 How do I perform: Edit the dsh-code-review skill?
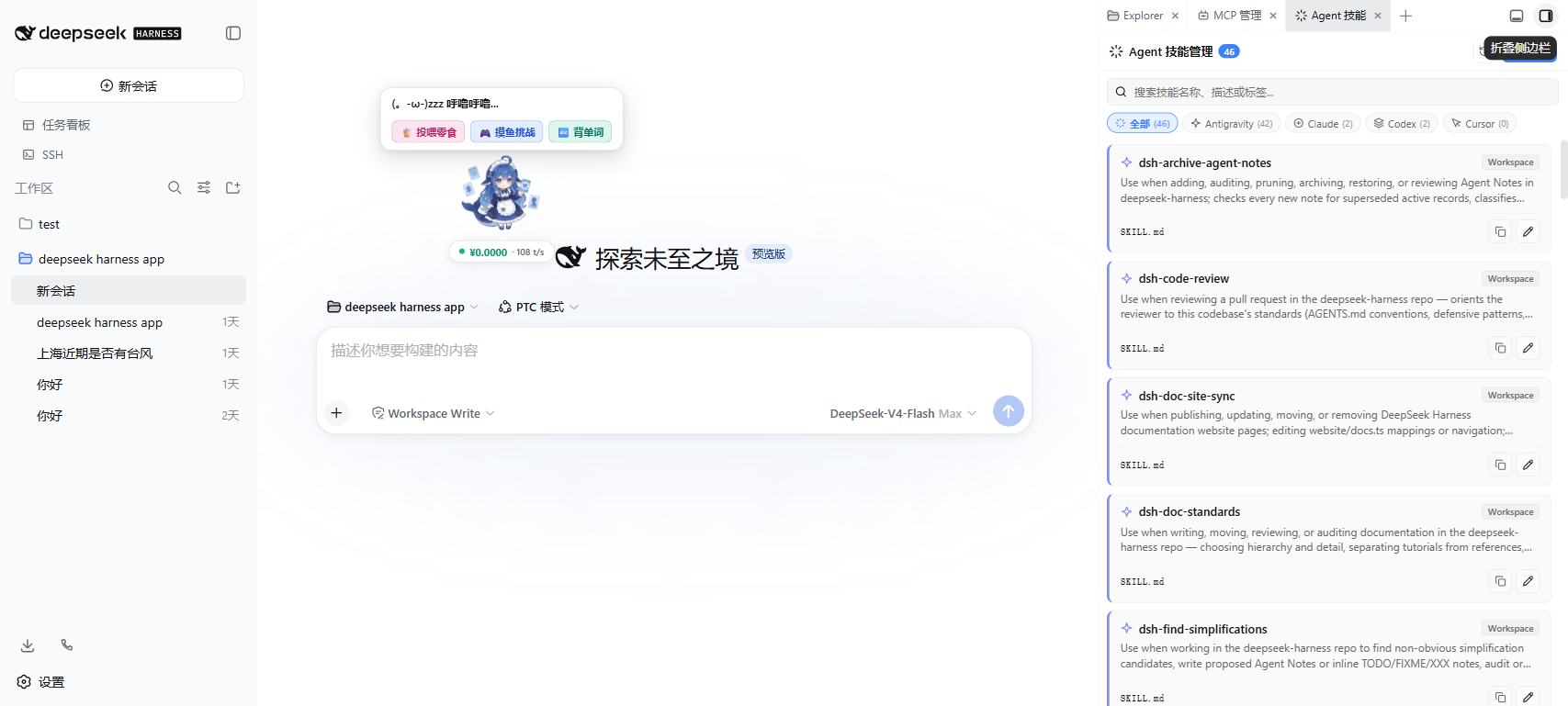coord(1528,348)
